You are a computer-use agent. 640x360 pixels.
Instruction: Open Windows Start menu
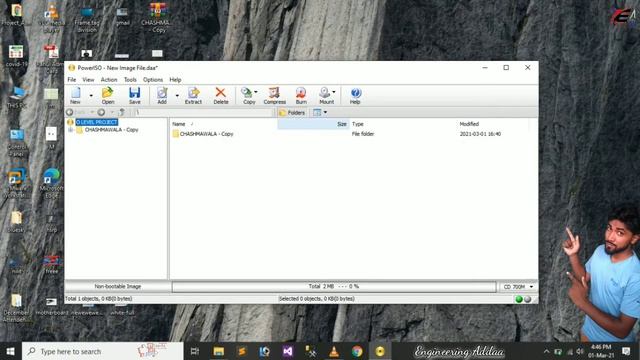11,351
